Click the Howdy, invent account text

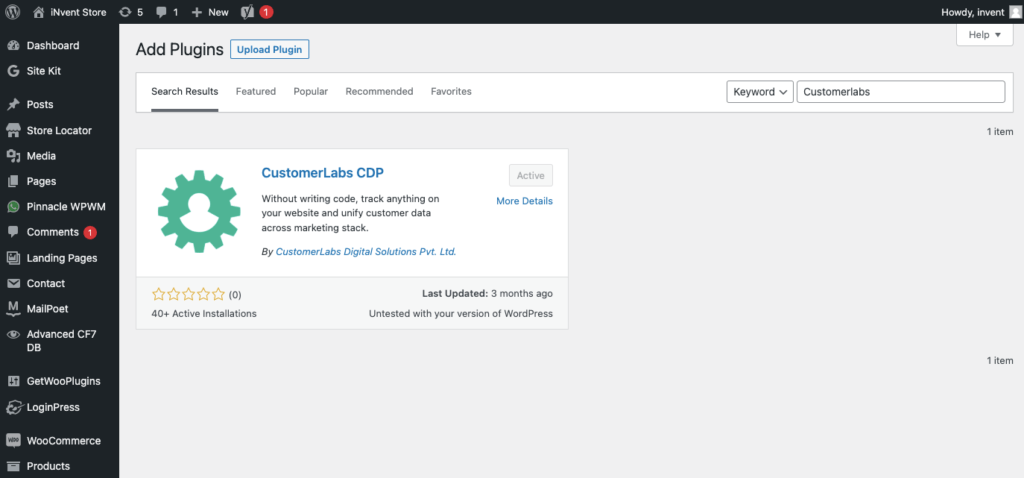tap(972, 12)
